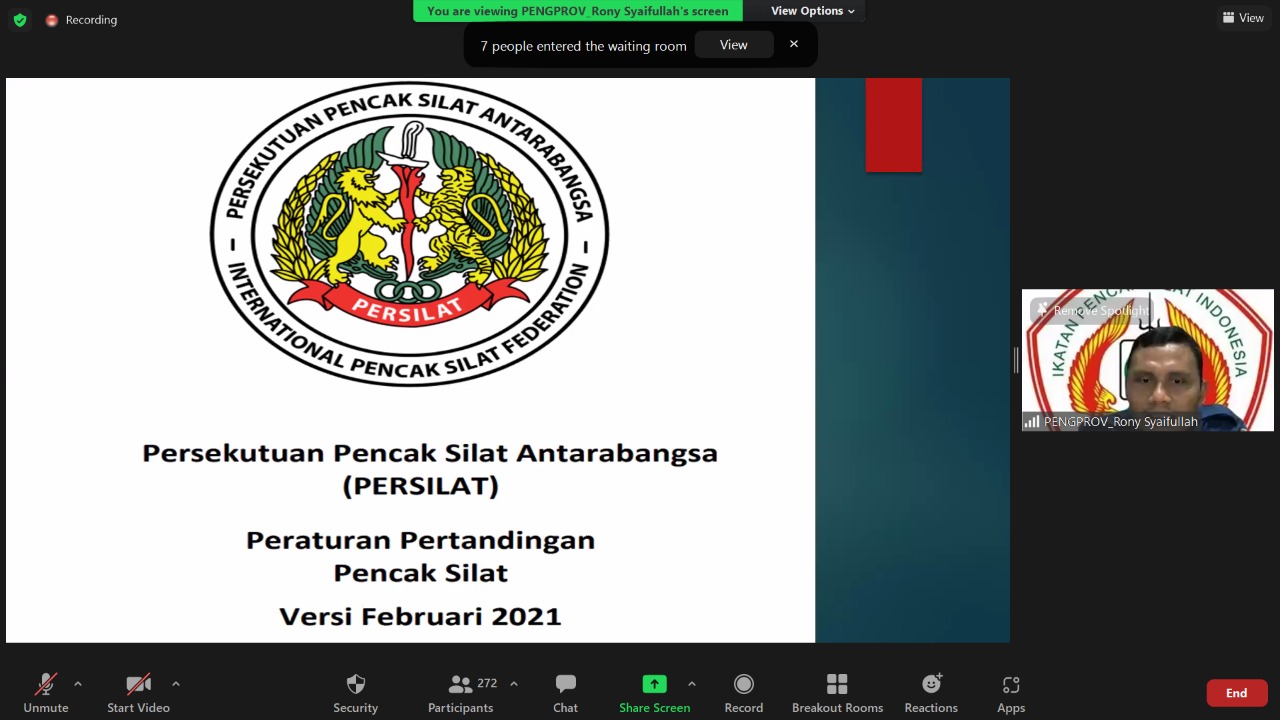This screenshot has height=720, width=1280.
Task: Expand audio options arrow beside Unmute
Action: (78, 684)
